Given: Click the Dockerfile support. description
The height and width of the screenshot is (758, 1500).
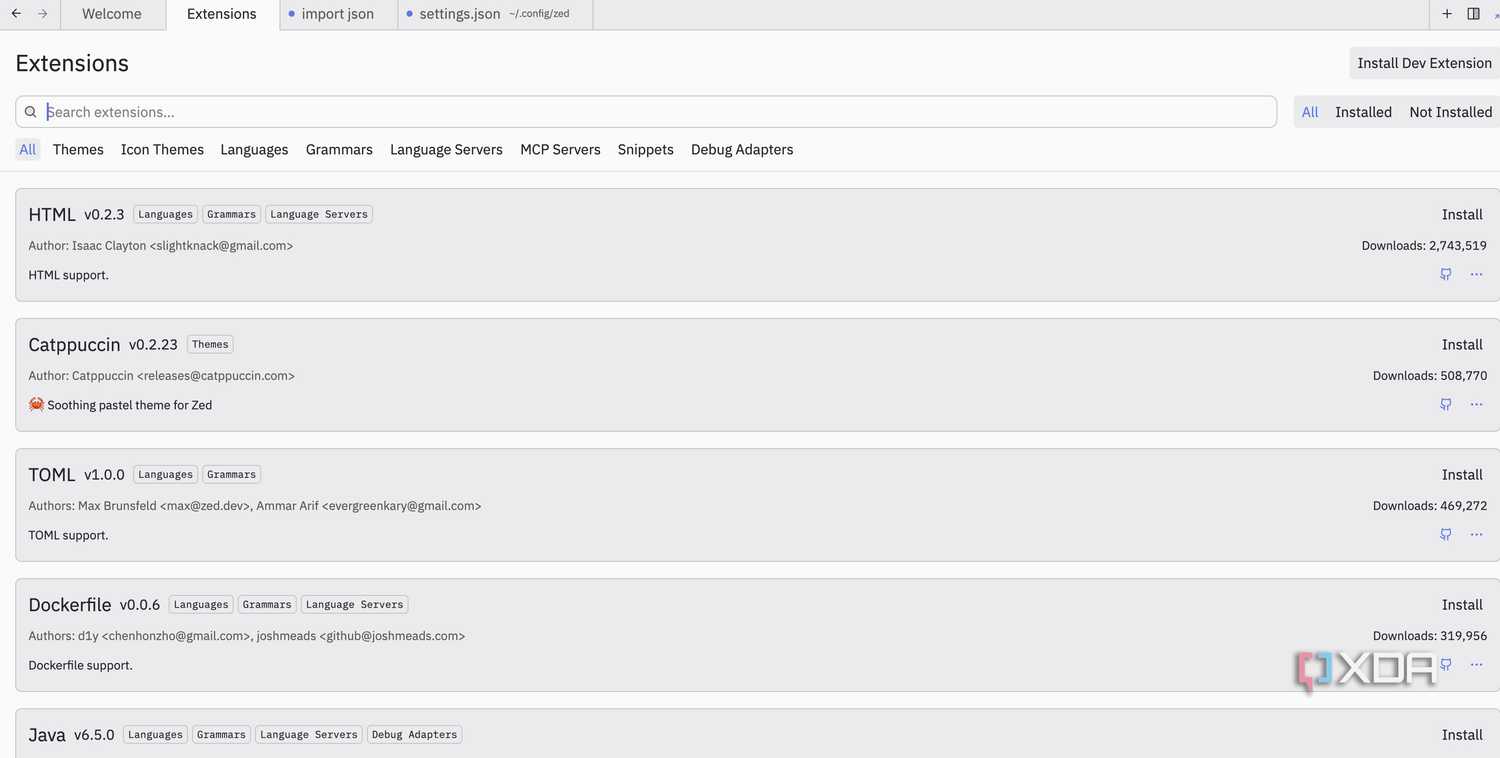Looking at the screenshot, I should [80, 665].
